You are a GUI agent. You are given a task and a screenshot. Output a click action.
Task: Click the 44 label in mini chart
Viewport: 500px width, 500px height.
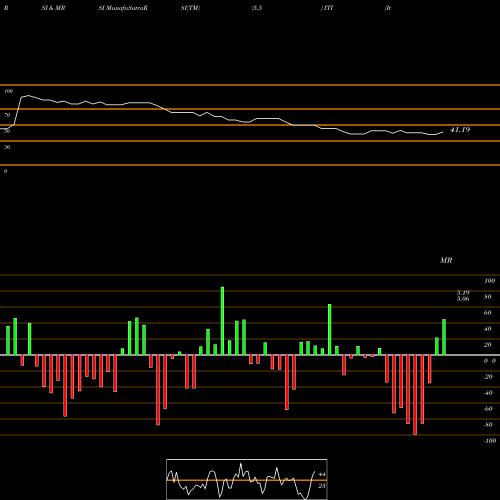[322, 474]
